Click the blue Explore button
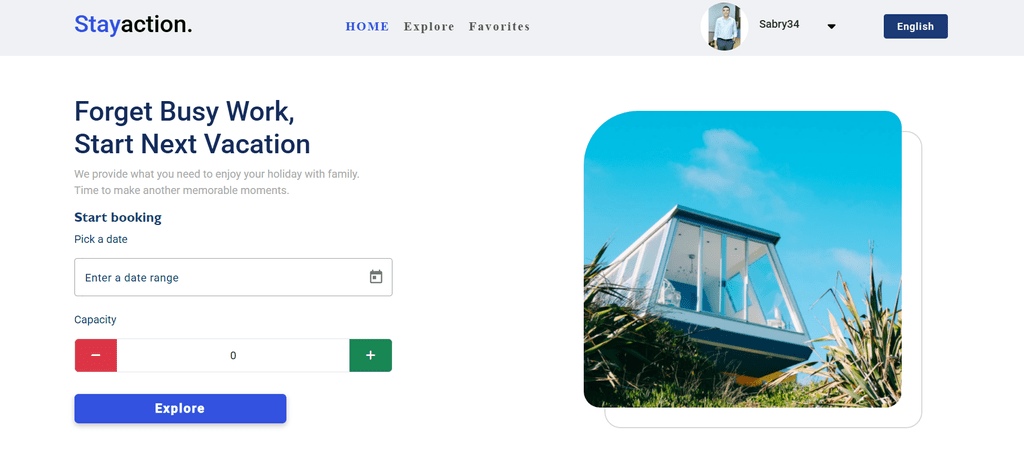1024x463 pixels. (180, 408)
